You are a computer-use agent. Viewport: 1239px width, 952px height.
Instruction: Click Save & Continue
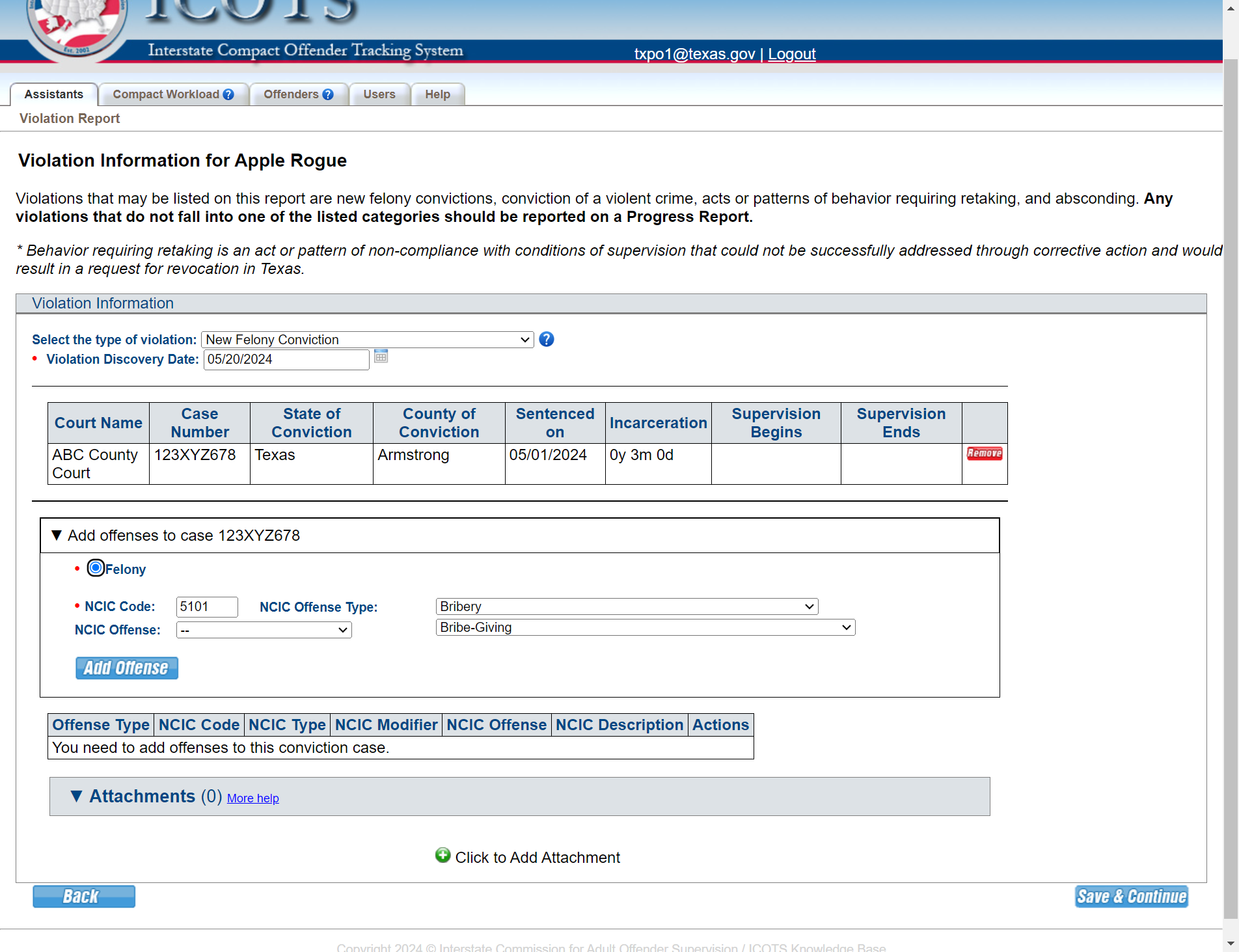pyautogui.click(x=1132, y=897)
